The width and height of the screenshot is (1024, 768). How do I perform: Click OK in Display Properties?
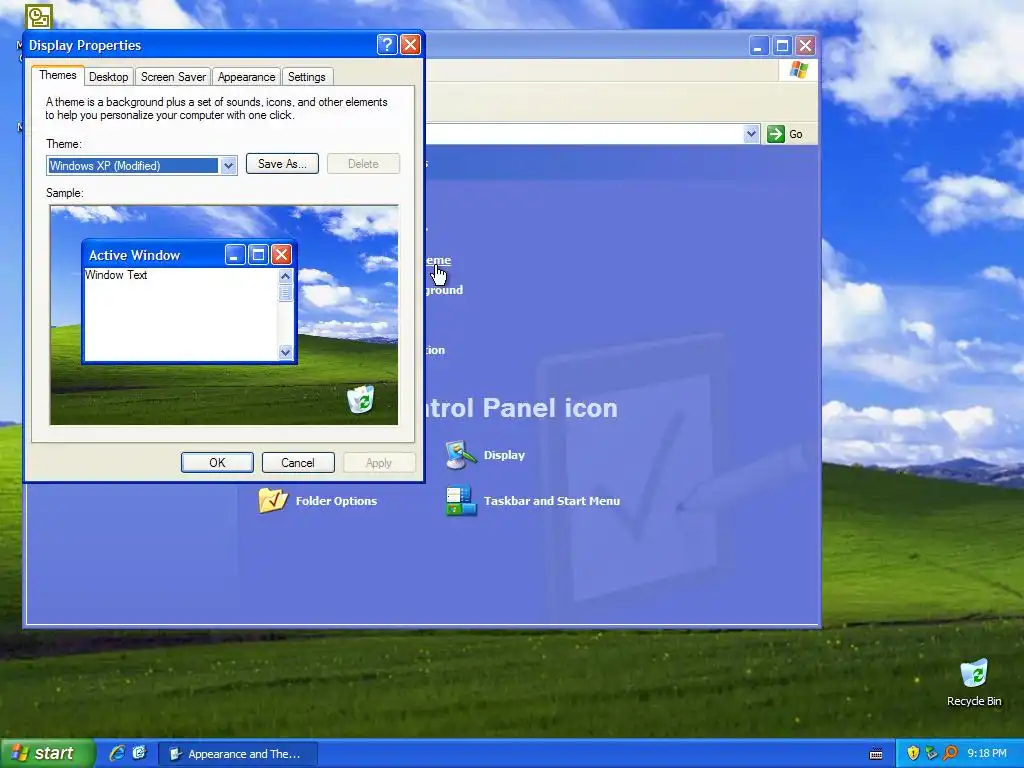[217, 462]
